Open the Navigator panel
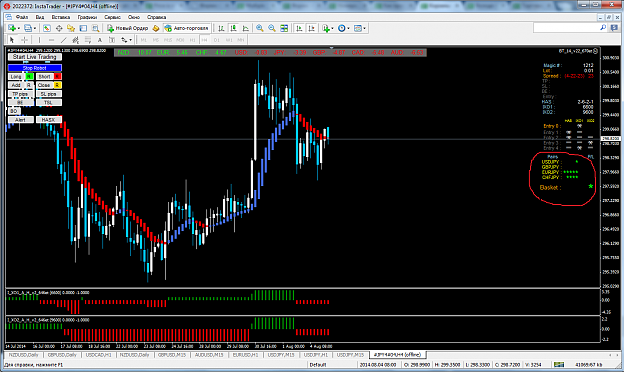 coord(71,28)
